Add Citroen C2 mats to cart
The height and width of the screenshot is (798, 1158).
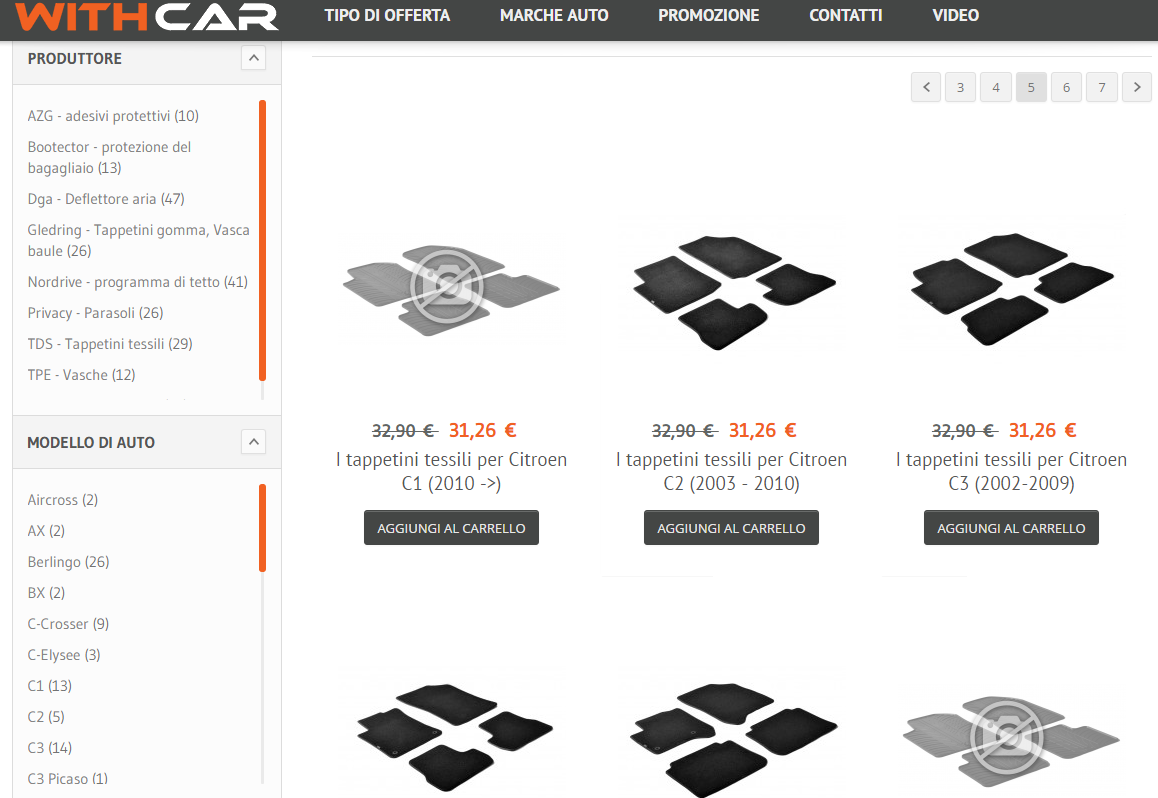[731, 528]
